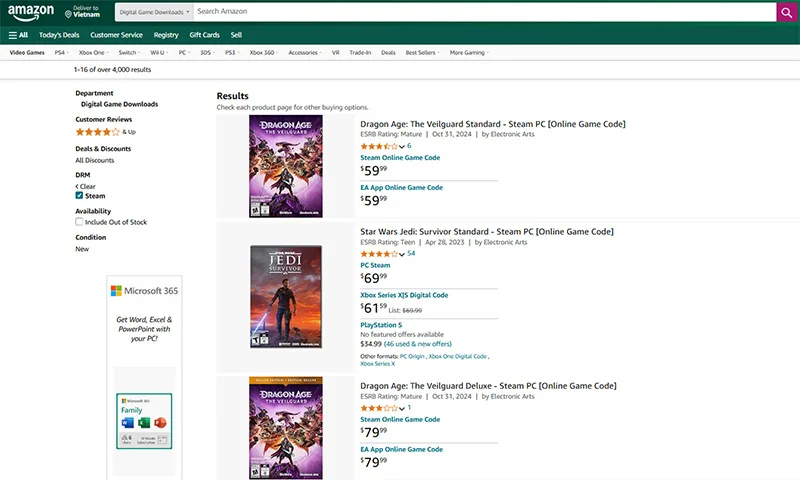Open Dragon Age Veilguard Standard title link
Viewport: 800px width, 480px height.
493,124
